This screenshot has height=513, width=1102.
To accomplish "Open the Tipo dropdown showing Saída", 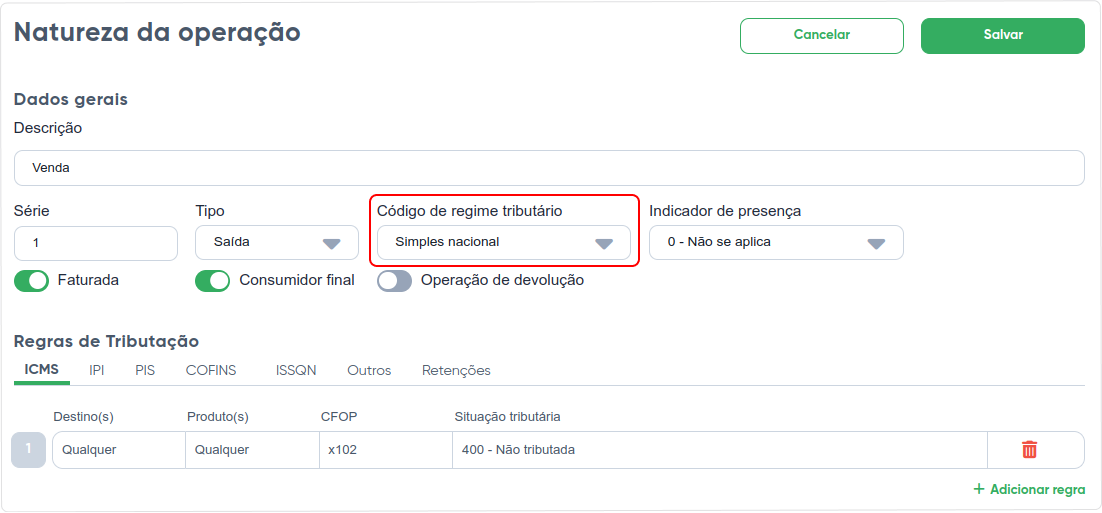I will pos(277,242).
